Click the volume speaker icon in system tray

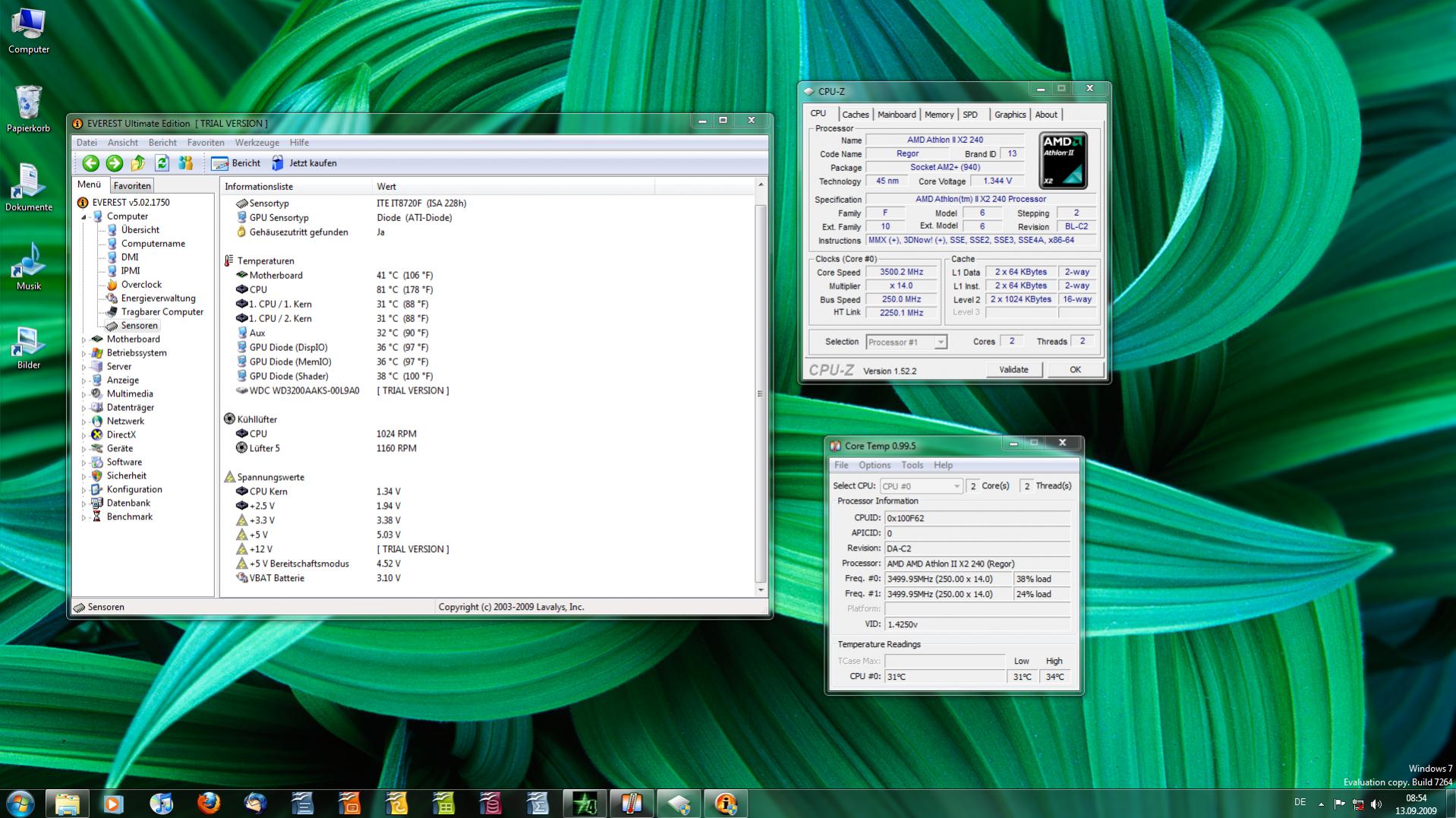[1376, 804]
